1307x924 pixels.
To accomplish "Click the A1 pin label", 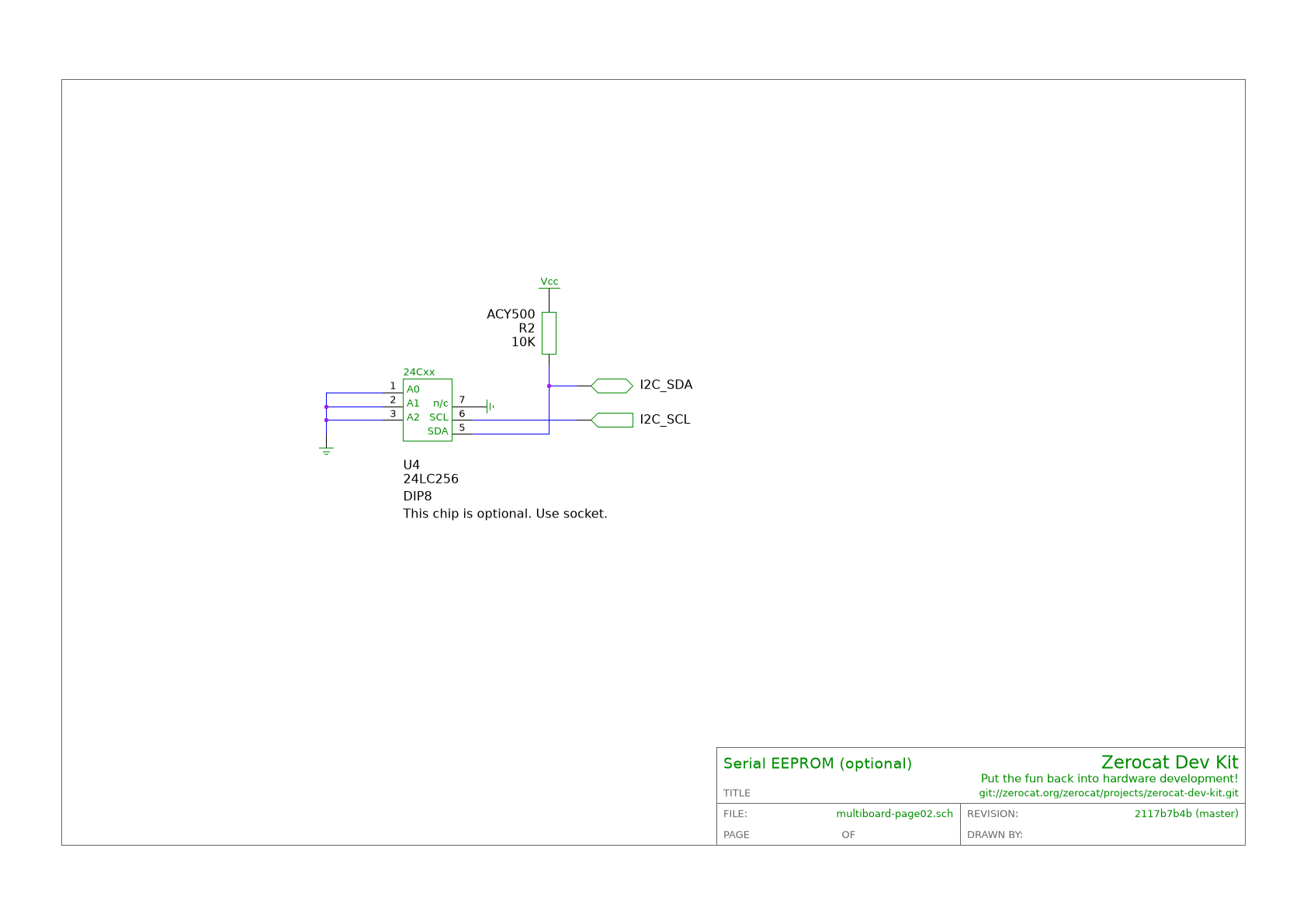I will click(413, 403).
